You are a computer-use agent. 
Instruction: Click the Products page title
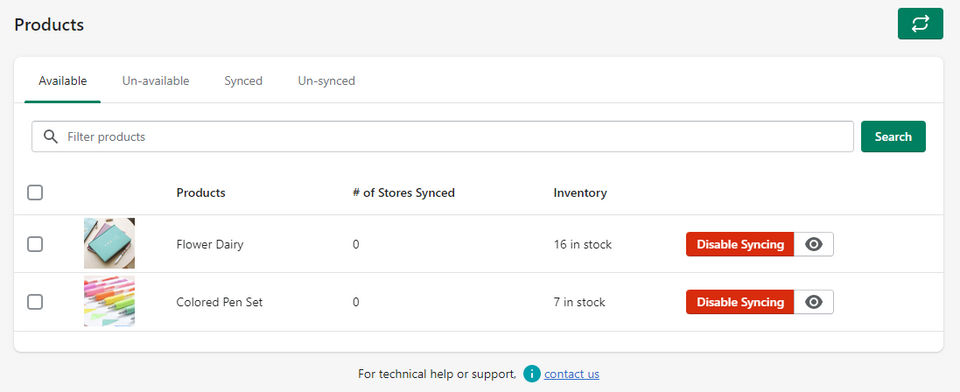[49, 25]
